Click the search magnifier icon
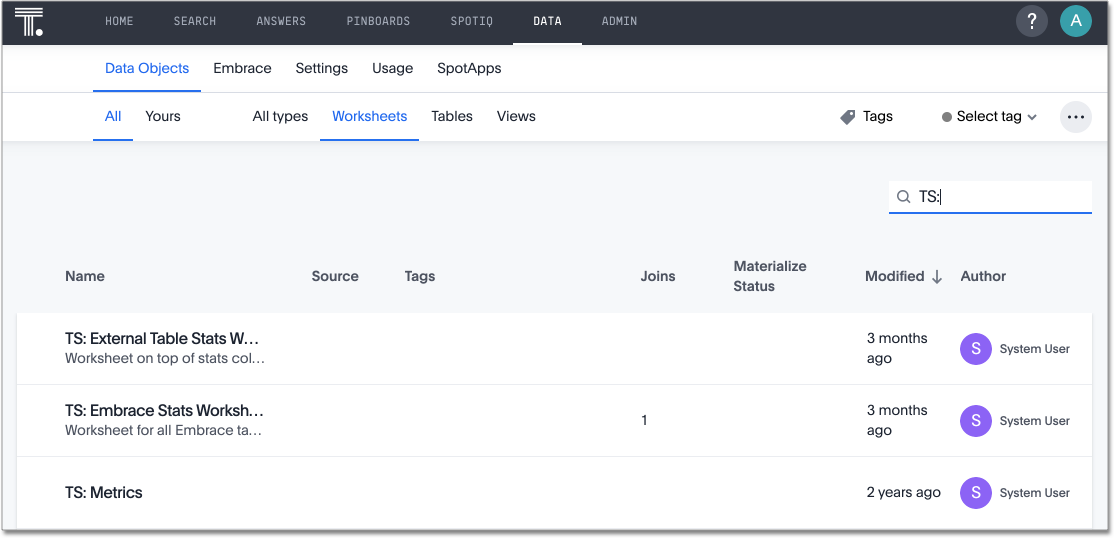 (x=903, y=197)
